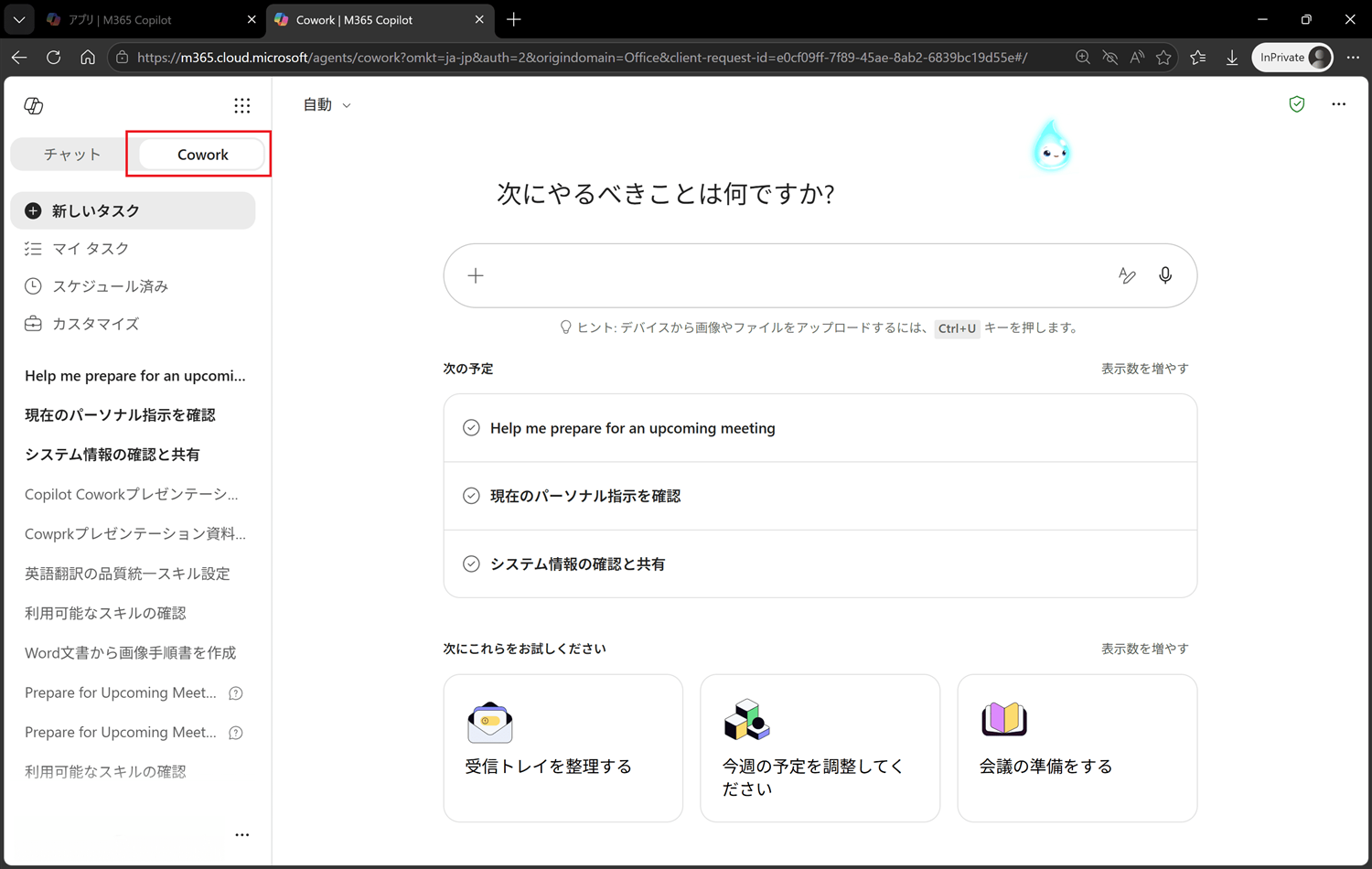Click the plus attach icon in prompt box

[x=476, y=275]
